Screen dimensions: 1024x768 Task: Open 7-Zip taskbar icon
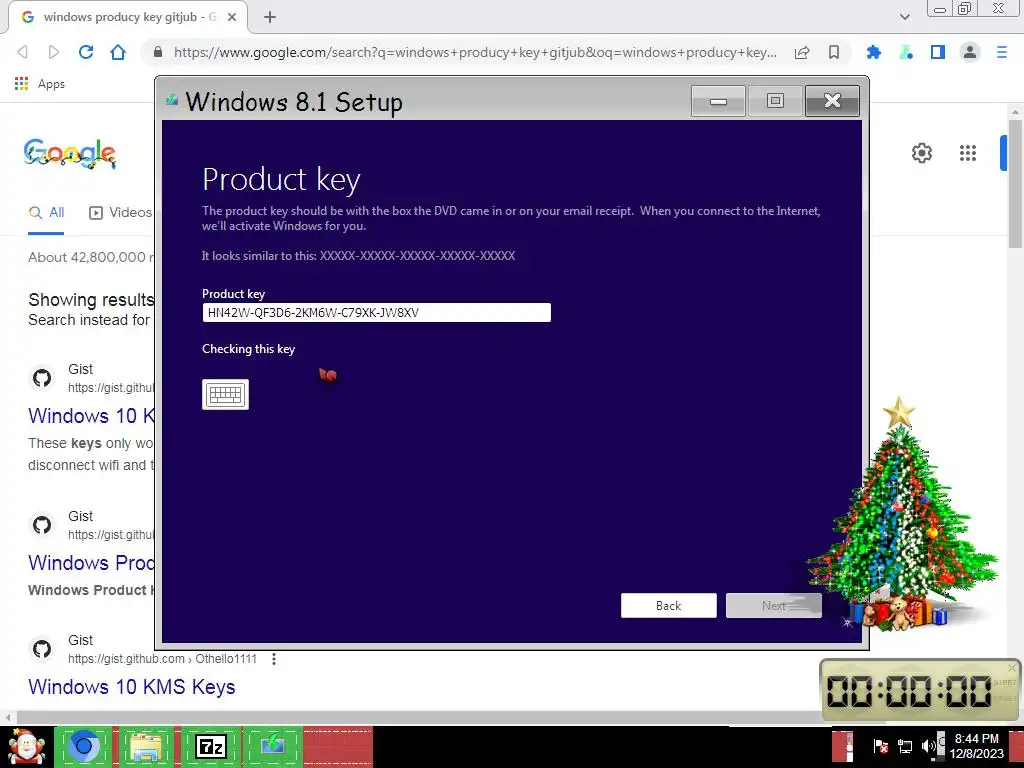[x=210, y=746]
